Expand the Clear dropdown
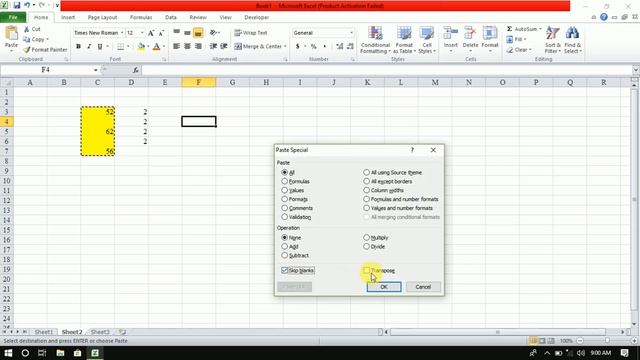Screen dimensions: 640x360 [530, 50]
